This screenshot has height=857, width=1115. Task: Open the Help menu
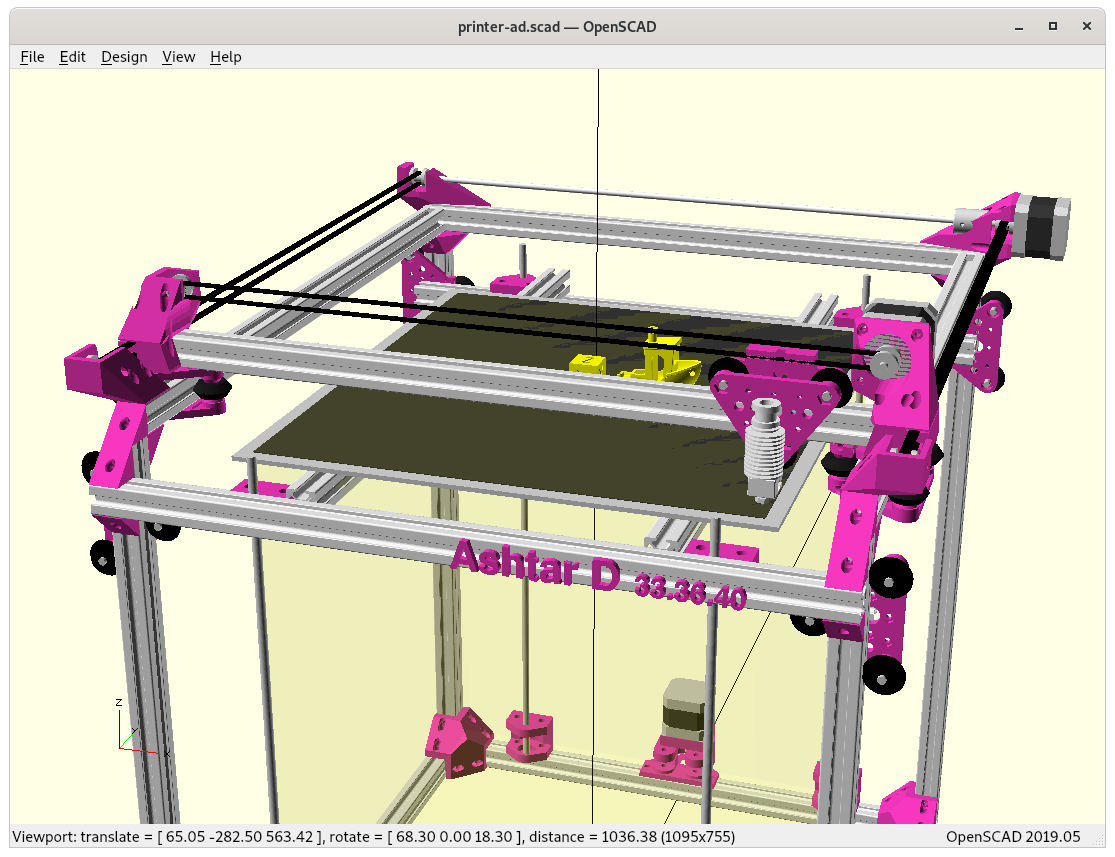tap(226, 57)
